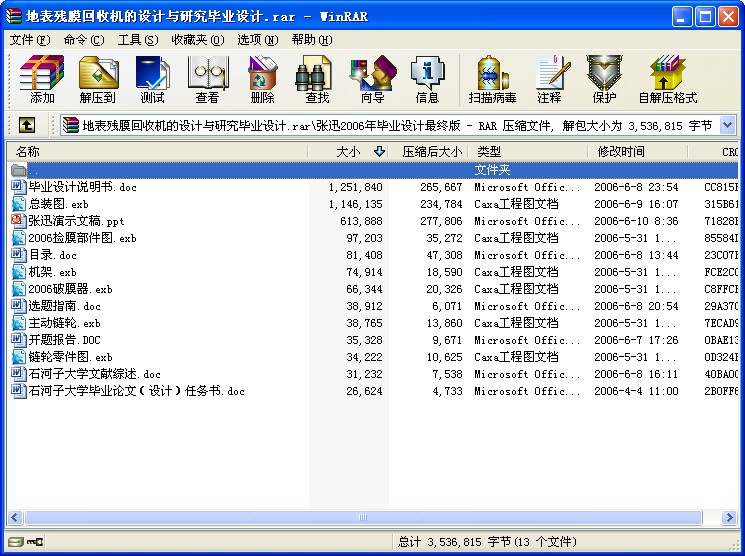Open the 收藏夹(O) menu
This screenshot has height=556, width=745.
(198, 40)
